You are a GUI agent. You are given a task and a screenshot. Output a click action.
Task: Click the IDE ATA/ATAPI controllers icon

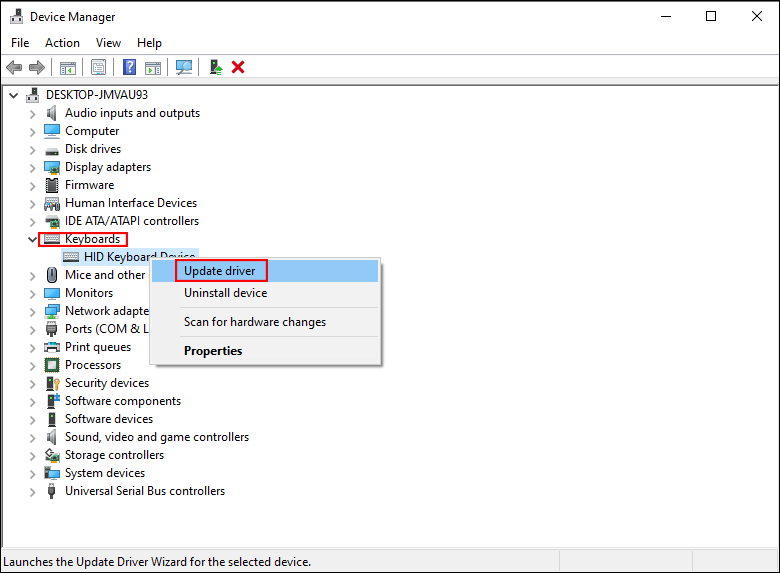[52, 221]
